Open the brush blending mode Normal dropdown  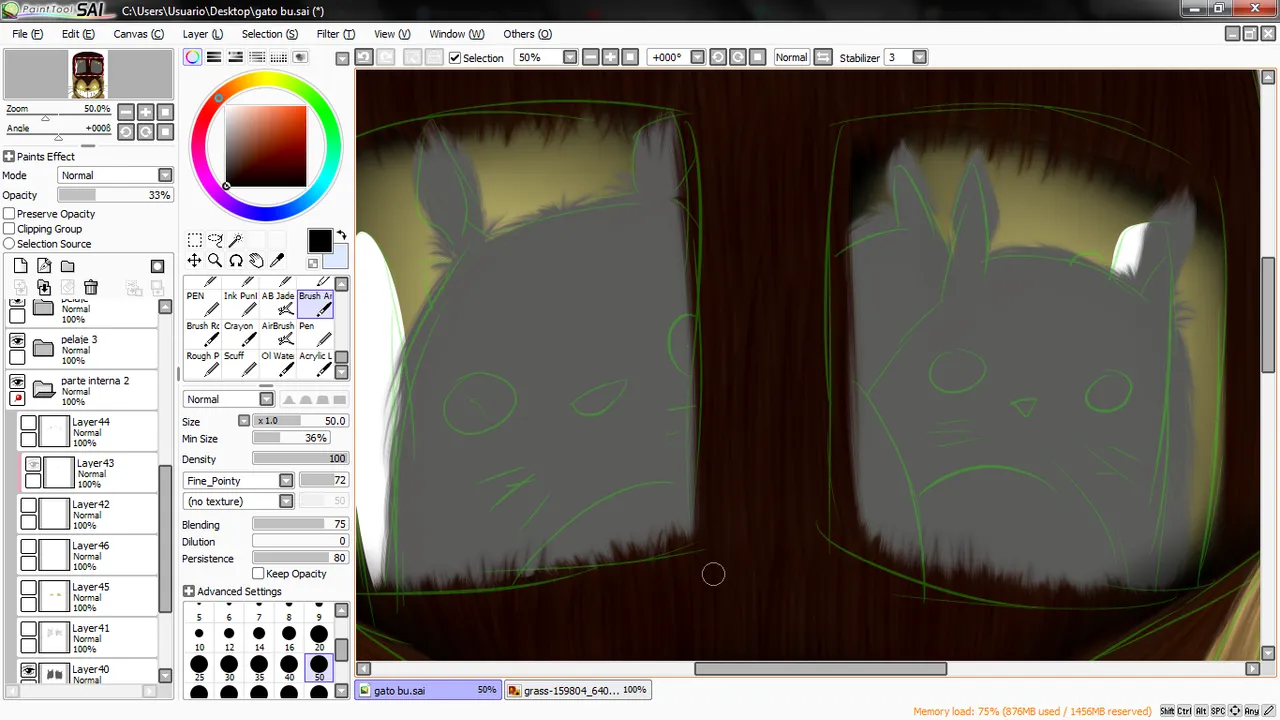266,399
